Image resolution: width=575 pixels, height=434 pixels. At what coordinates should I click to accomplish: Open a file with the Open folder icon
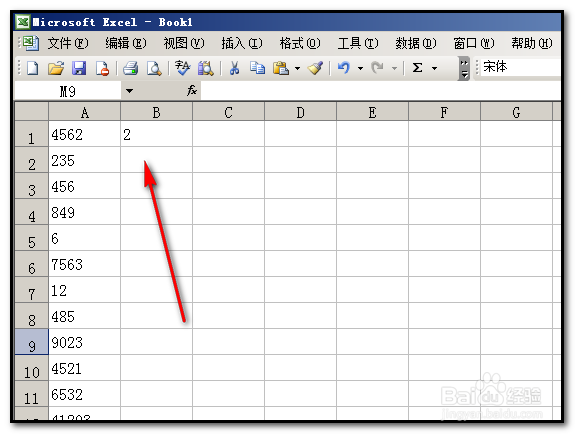click(x=56, y=68)
